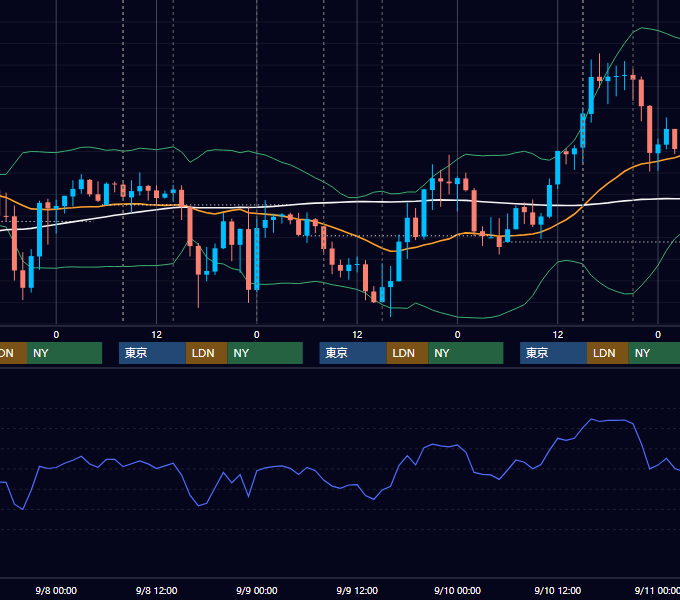Viewport: 680px width, 600px height.
Task: Click hour label 12 above 9/9 12:00
Action: pos(357,335)
